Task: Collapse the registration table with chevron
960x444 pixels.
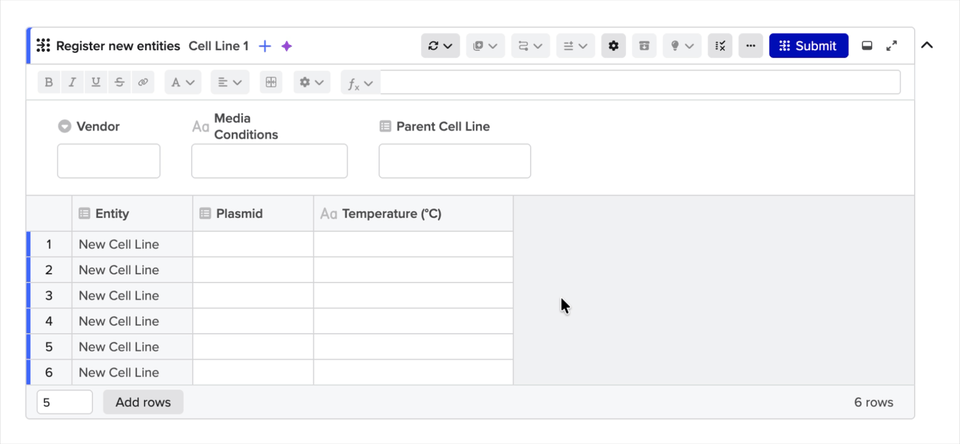Action: (x=927, y=46)
